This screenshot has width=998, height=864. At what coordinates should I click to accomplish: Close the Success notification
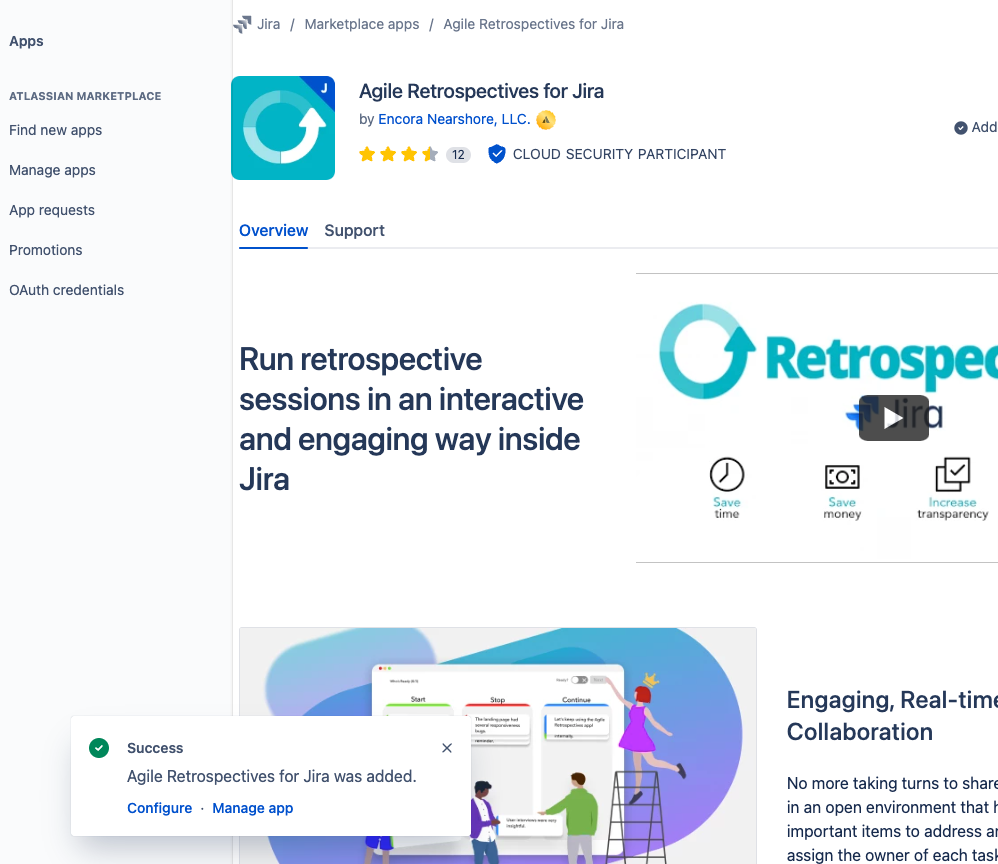point(447,748)
